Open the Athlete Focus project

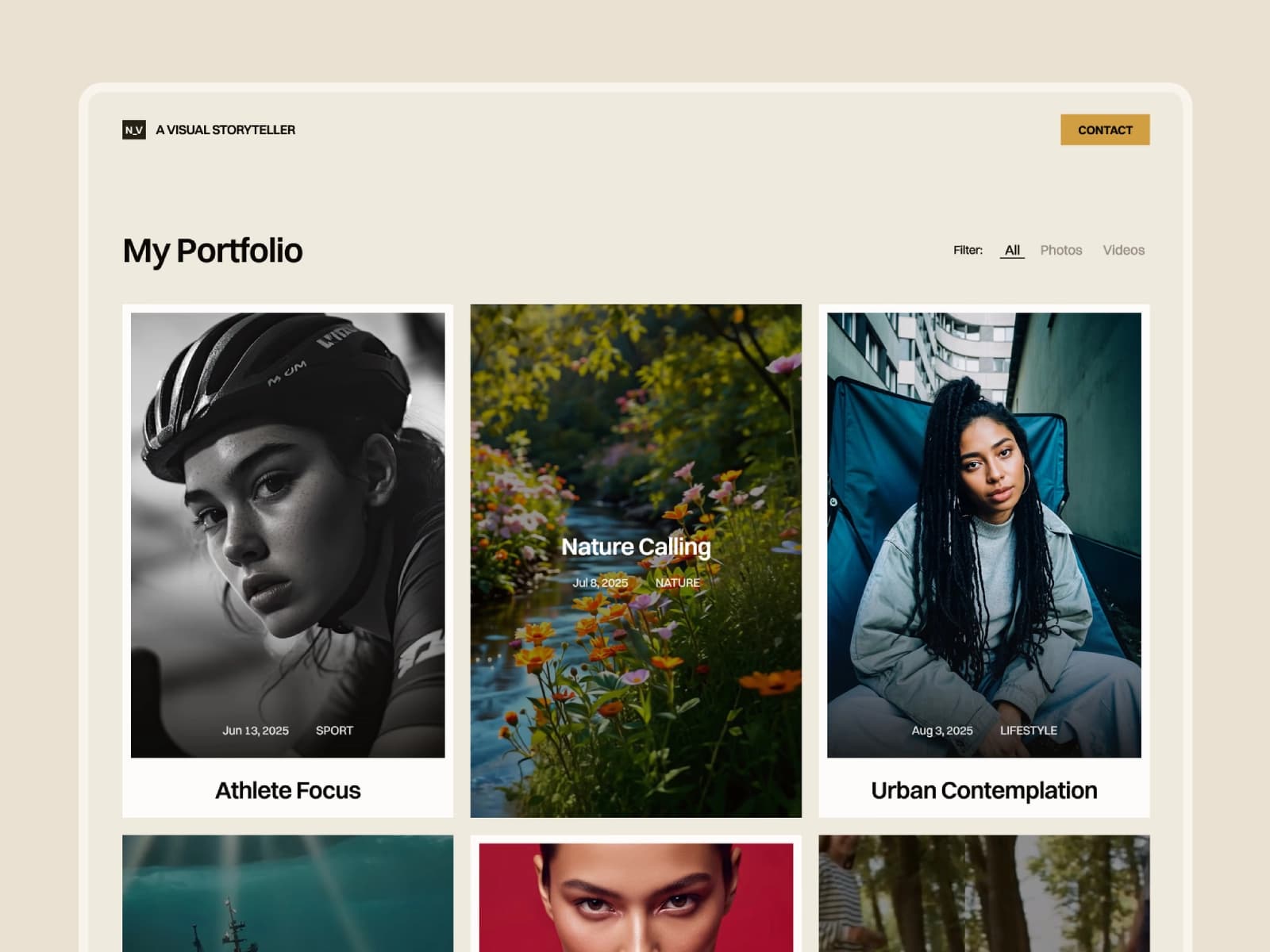click(x=288, y=790)
